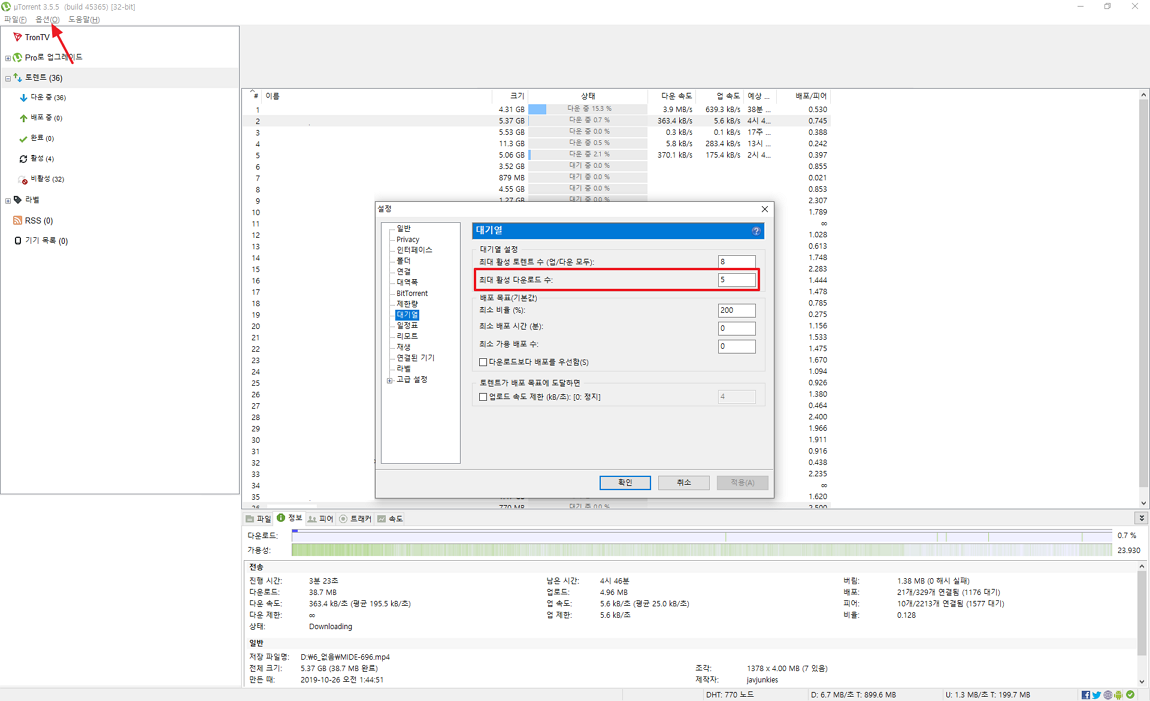The height and width of the screenshot is (701, 1150).
Task: Click the 최소 비율 (%) input field
Action: click(736, 310)
